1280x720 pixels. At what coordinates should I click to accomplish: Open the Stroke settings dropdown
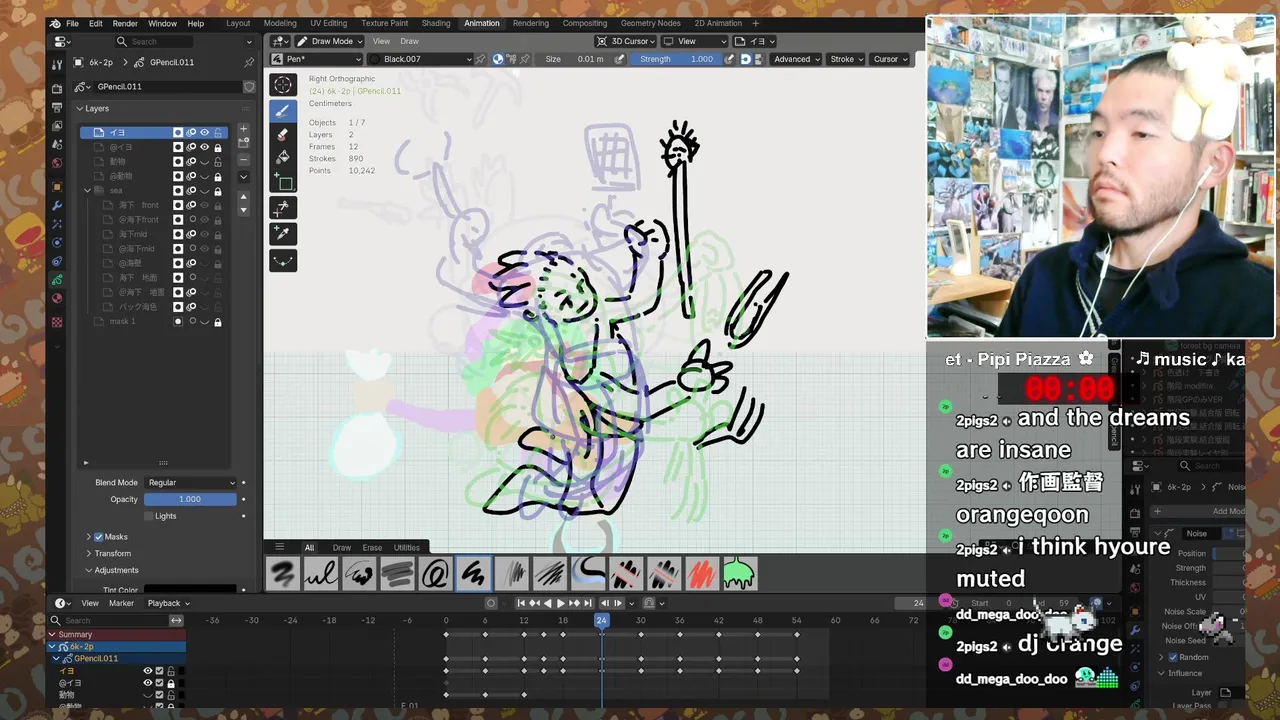coord(846,59)
